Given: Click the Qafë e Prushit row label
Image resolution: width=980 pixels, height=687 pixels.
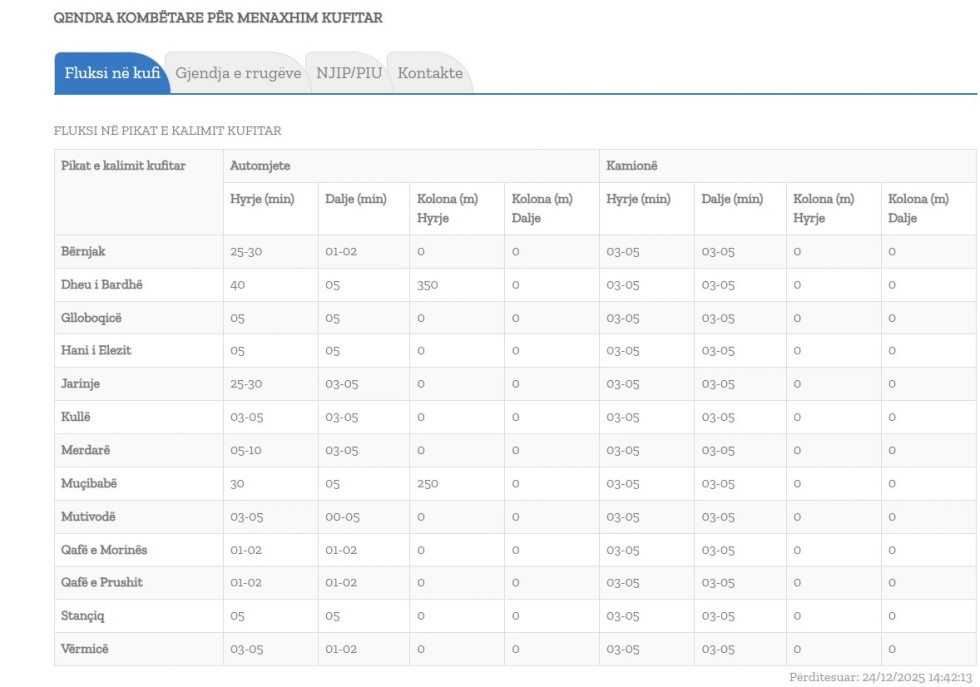Looking at the screenshot, I should 102,582.
